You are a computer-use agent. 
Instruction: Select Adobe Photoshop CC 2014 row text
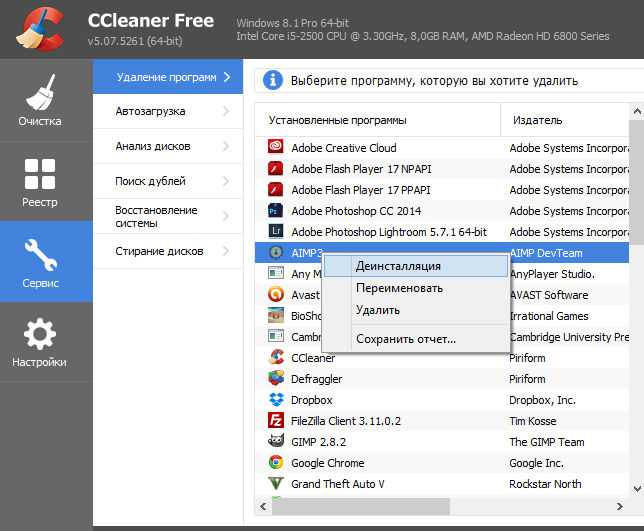[356, 211]
